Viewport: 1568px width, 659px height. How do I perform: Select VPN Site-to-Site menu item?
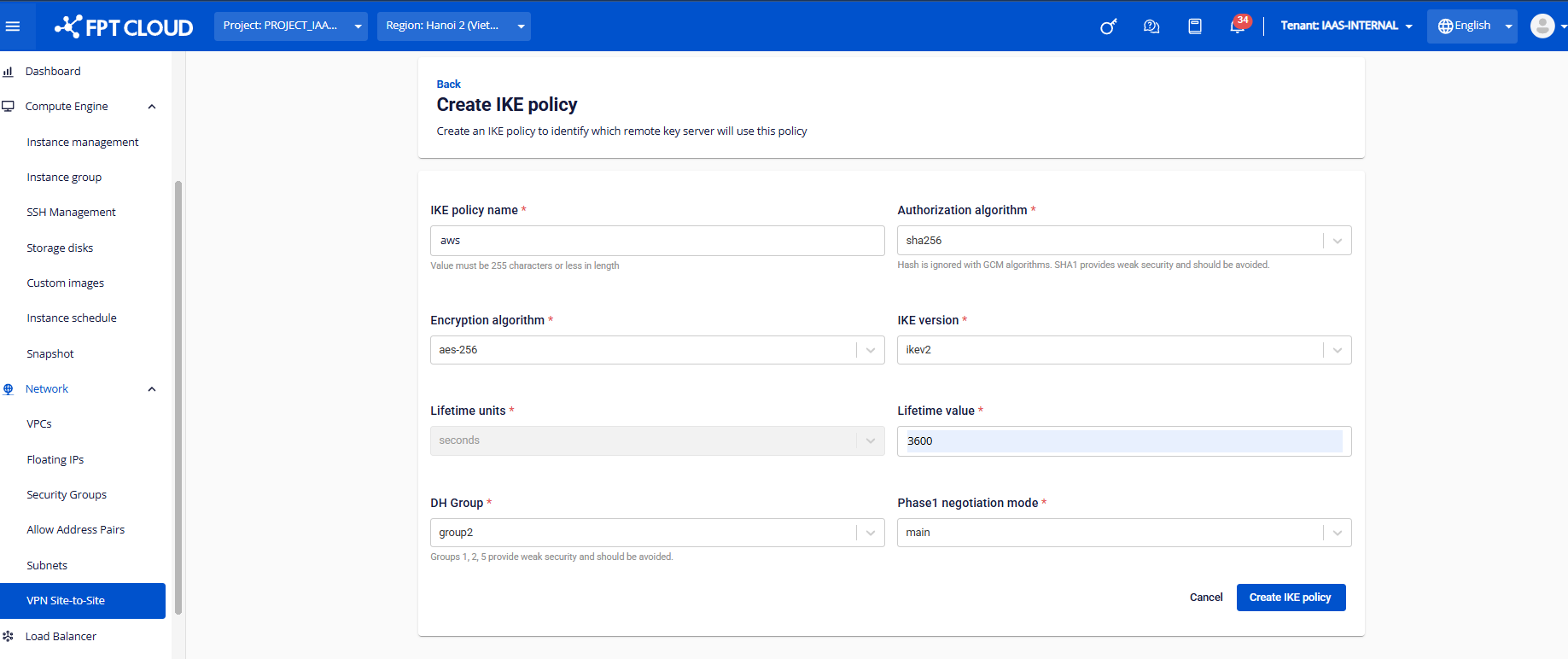click(x=83, y=601)
